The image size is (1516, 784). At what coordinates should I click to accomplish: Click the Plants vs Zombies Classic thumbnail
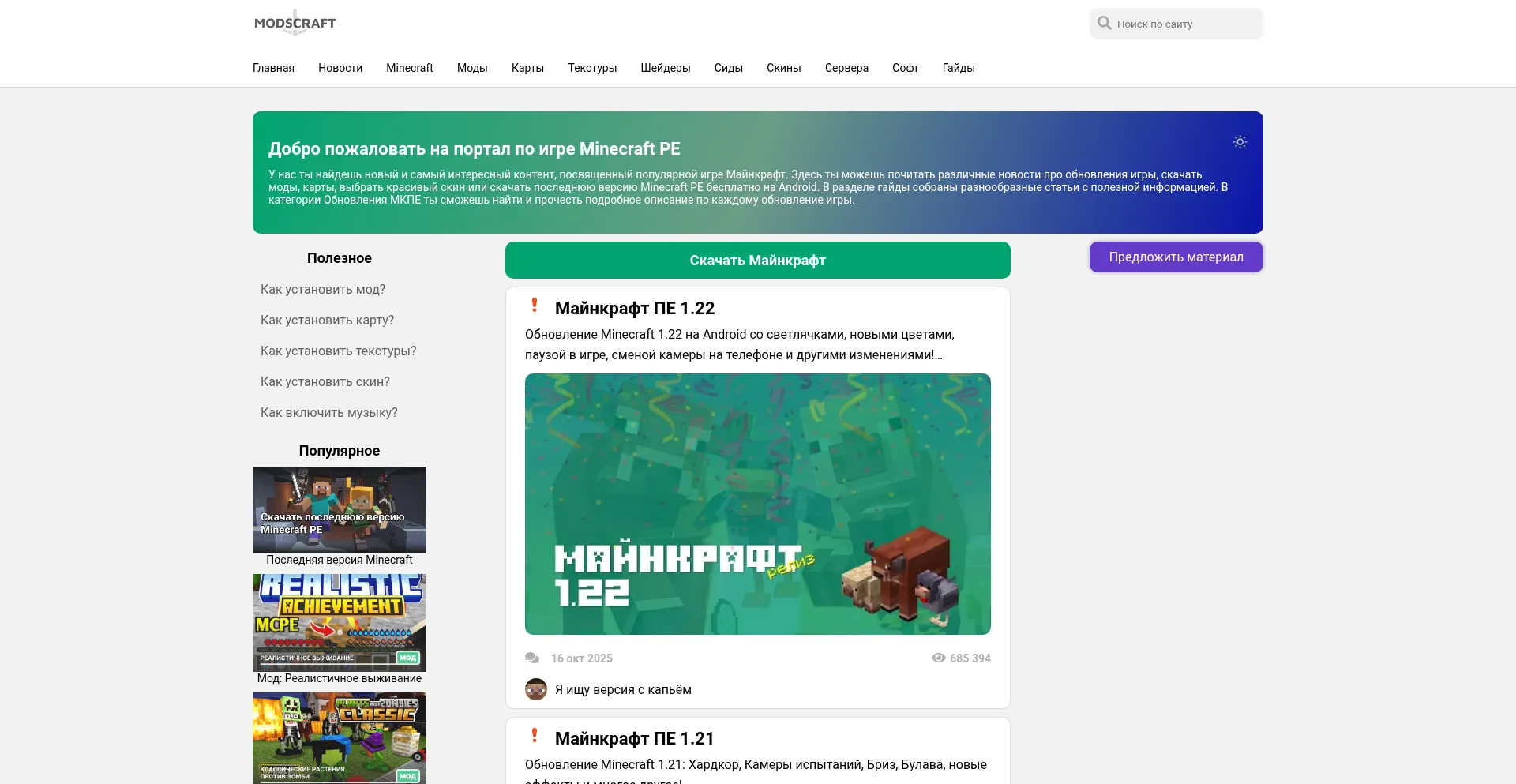pyautogui.click(x=340, y=738)
